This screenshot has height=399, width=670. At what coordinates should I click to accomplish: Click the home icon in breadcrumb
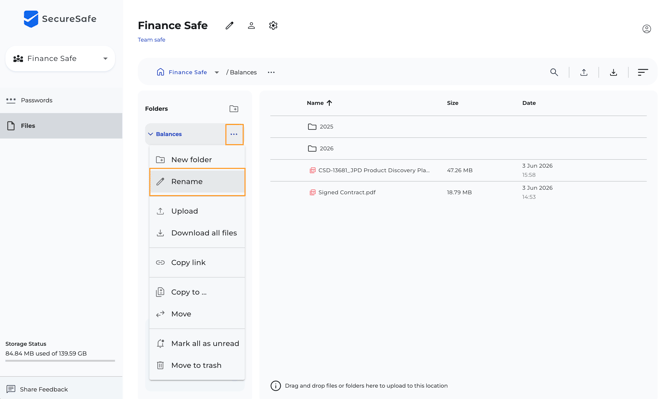[x=160, y=72]
